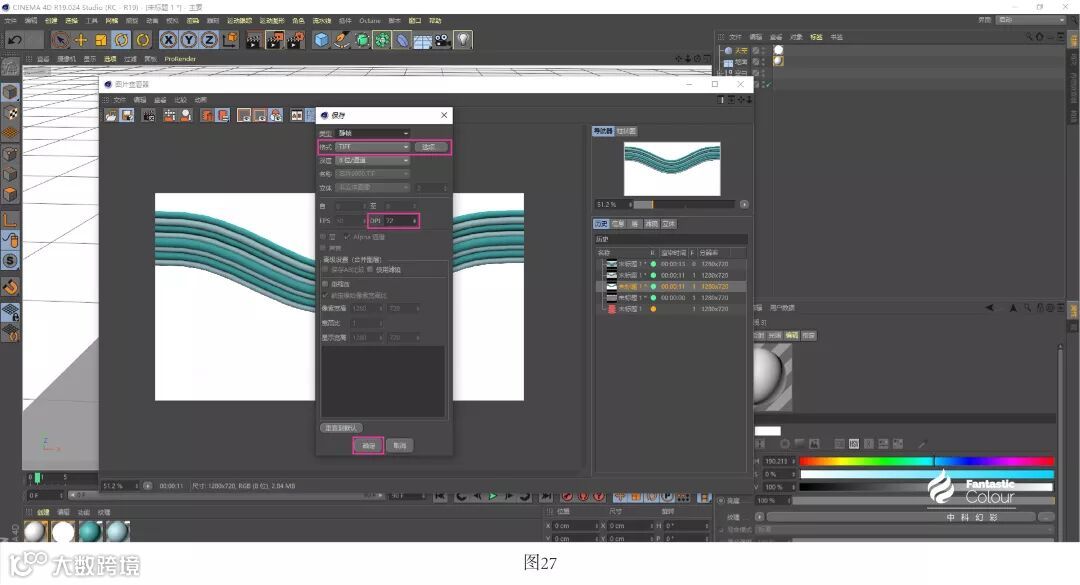Viewport: 1080px width, 585px height.
Task: Click Render View clapperboard icon
Action: (x=253, y=40)
